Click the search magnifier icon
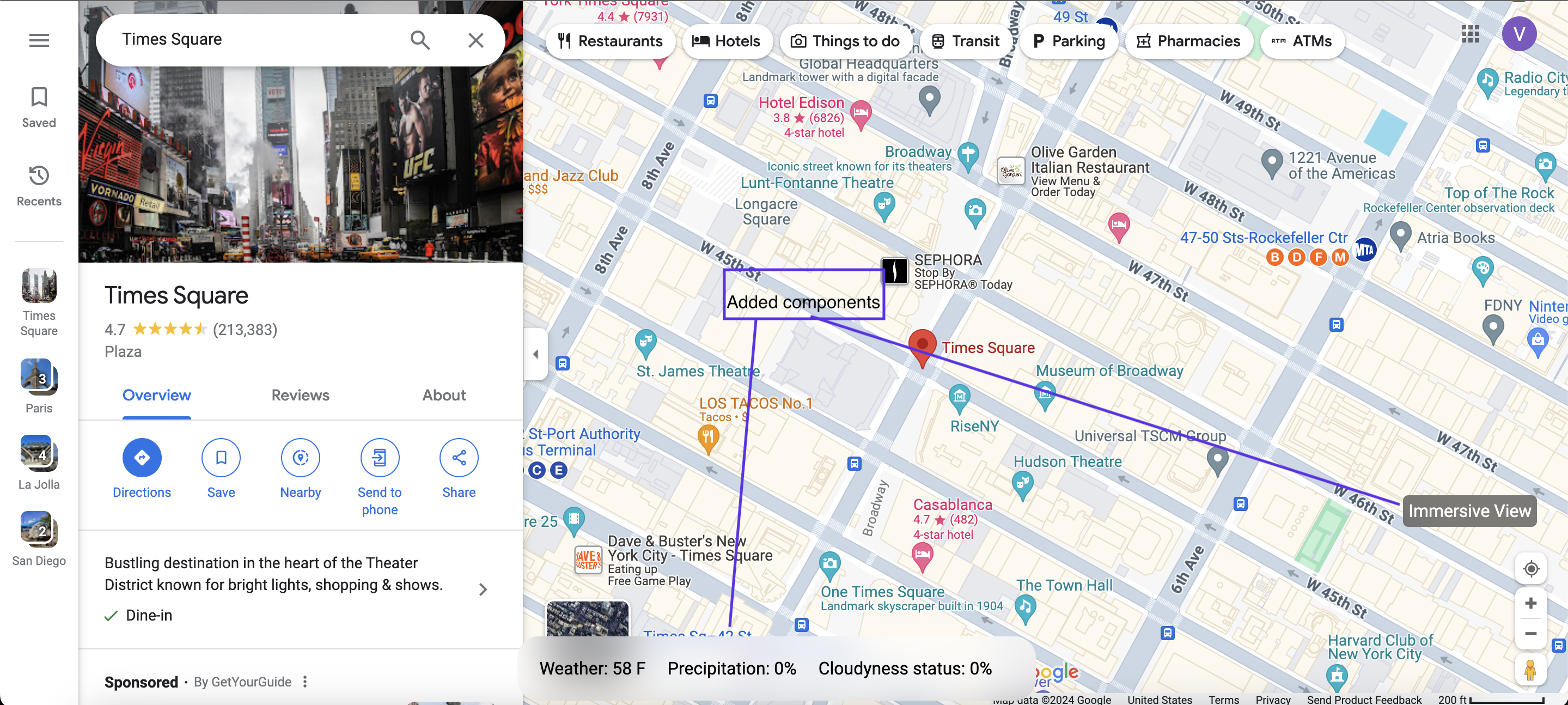This screenshot has height=705, width=1568. [x=420, y=40]
